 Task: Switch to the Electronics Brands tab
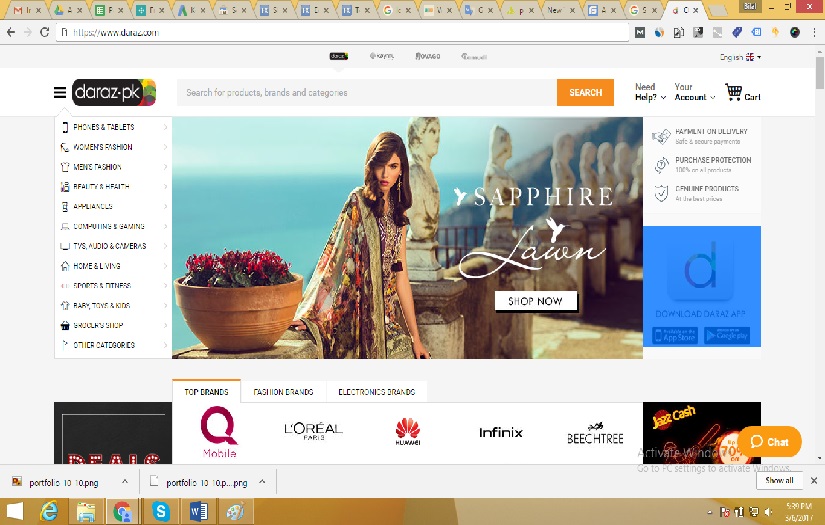coord(377,392)
